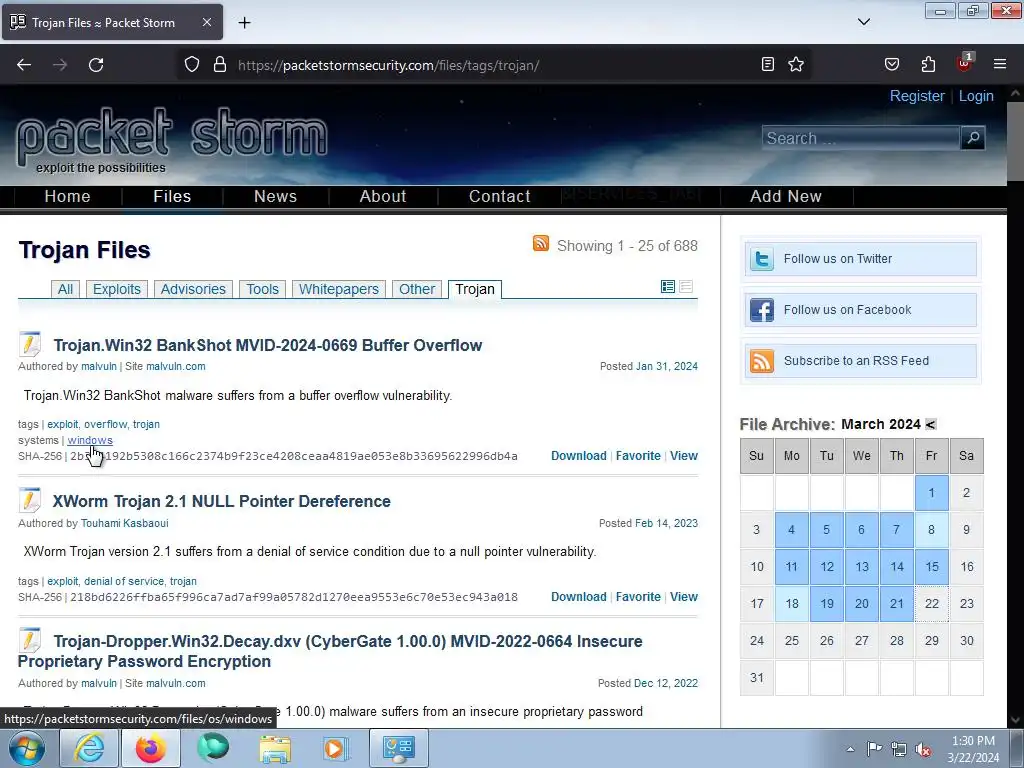
Task: Click the Twitter bird icon
Action: click(761, 259)
